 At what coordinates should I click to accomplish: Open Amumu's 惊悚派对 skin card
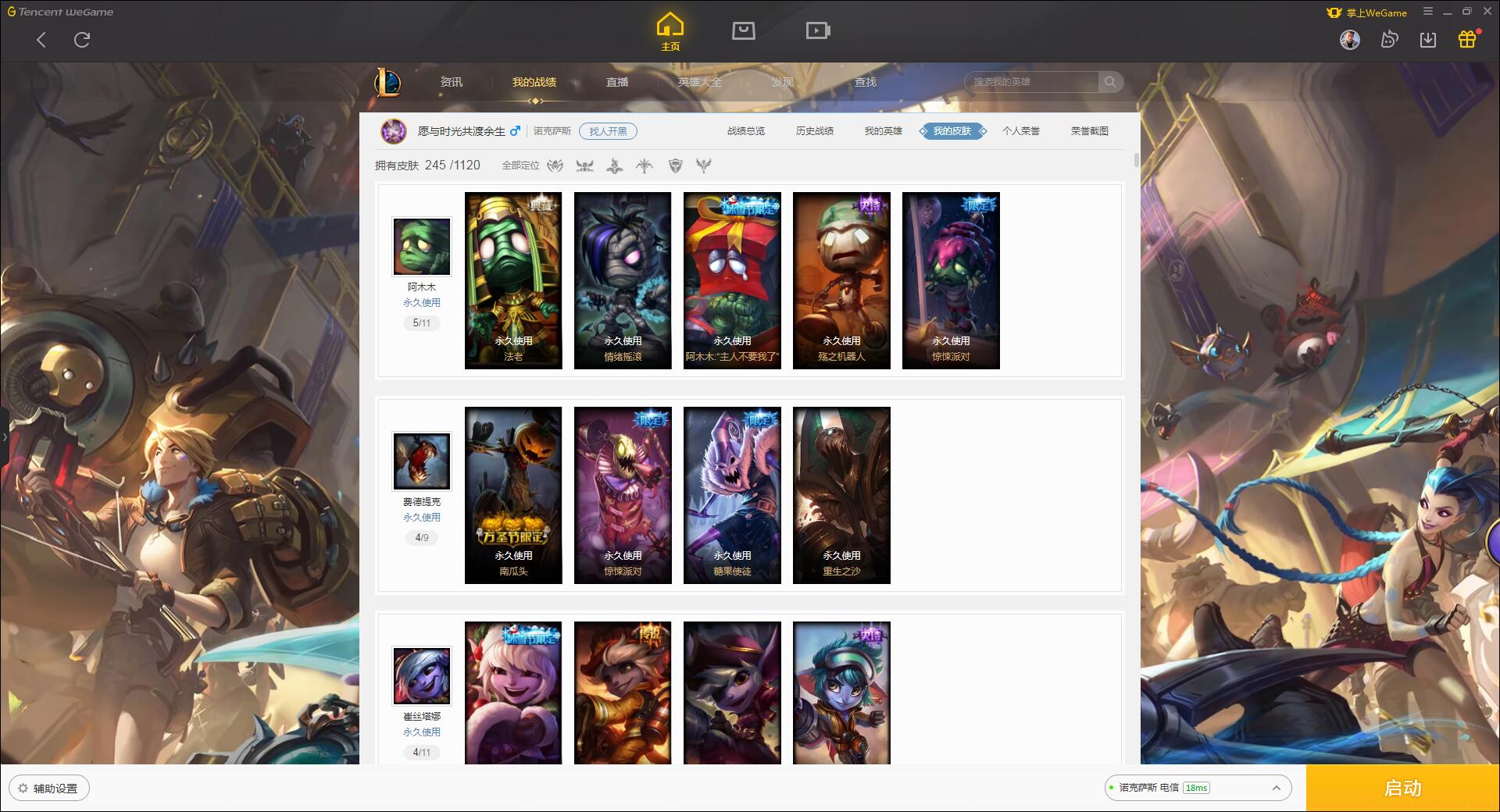coord(951,280)
